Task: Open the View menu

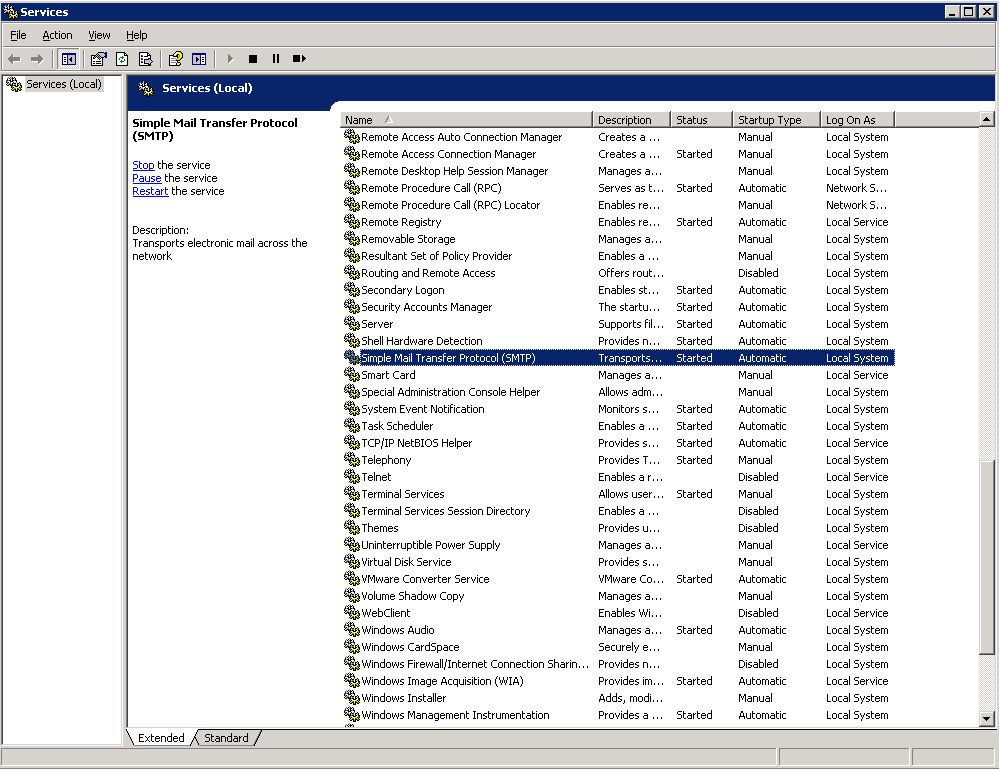Action: 99,35
